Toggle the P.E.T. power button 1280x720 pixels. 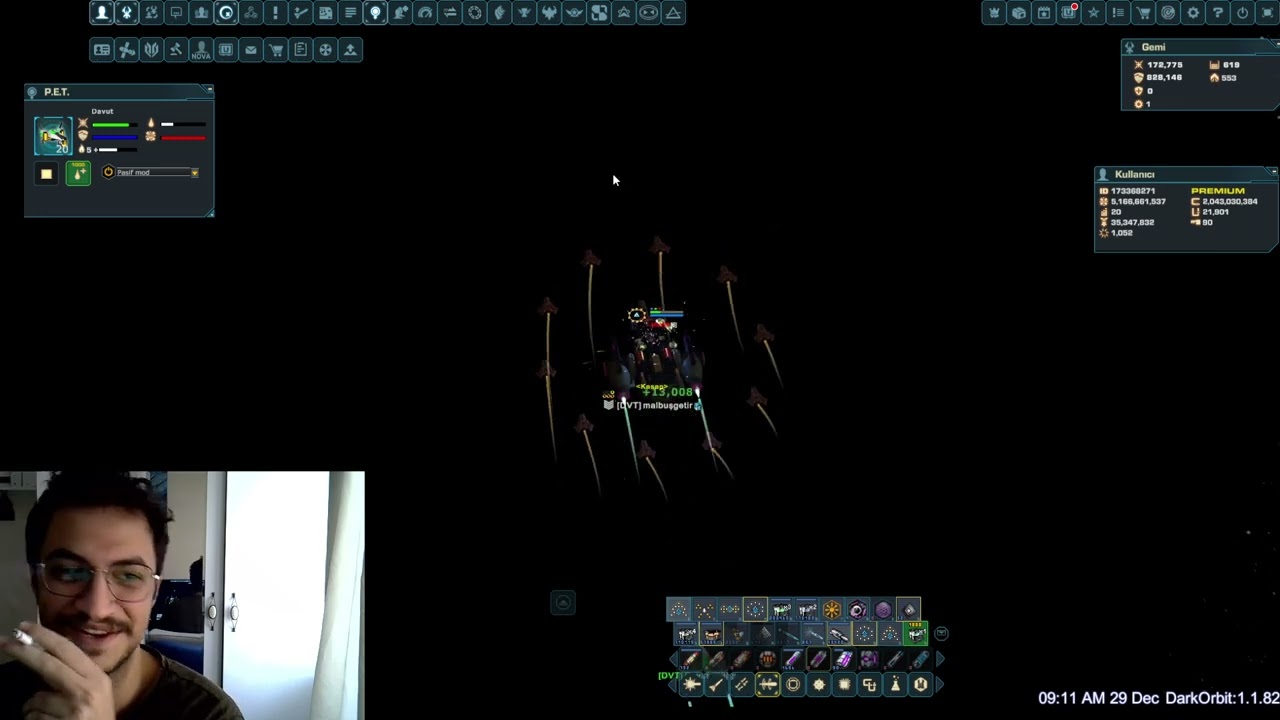tap(108, 172)
